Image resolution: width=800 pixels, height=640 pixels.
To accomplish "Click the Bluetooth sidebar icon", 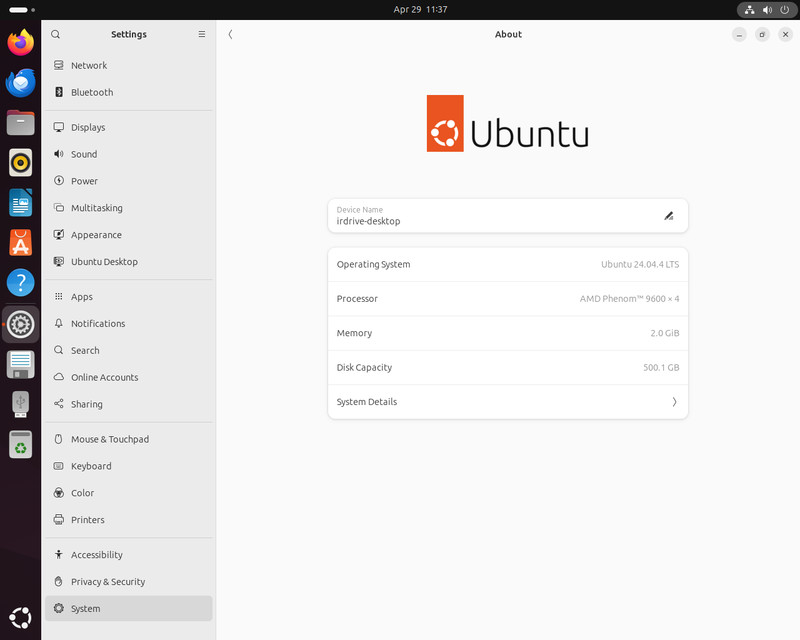I will [59, 92].
